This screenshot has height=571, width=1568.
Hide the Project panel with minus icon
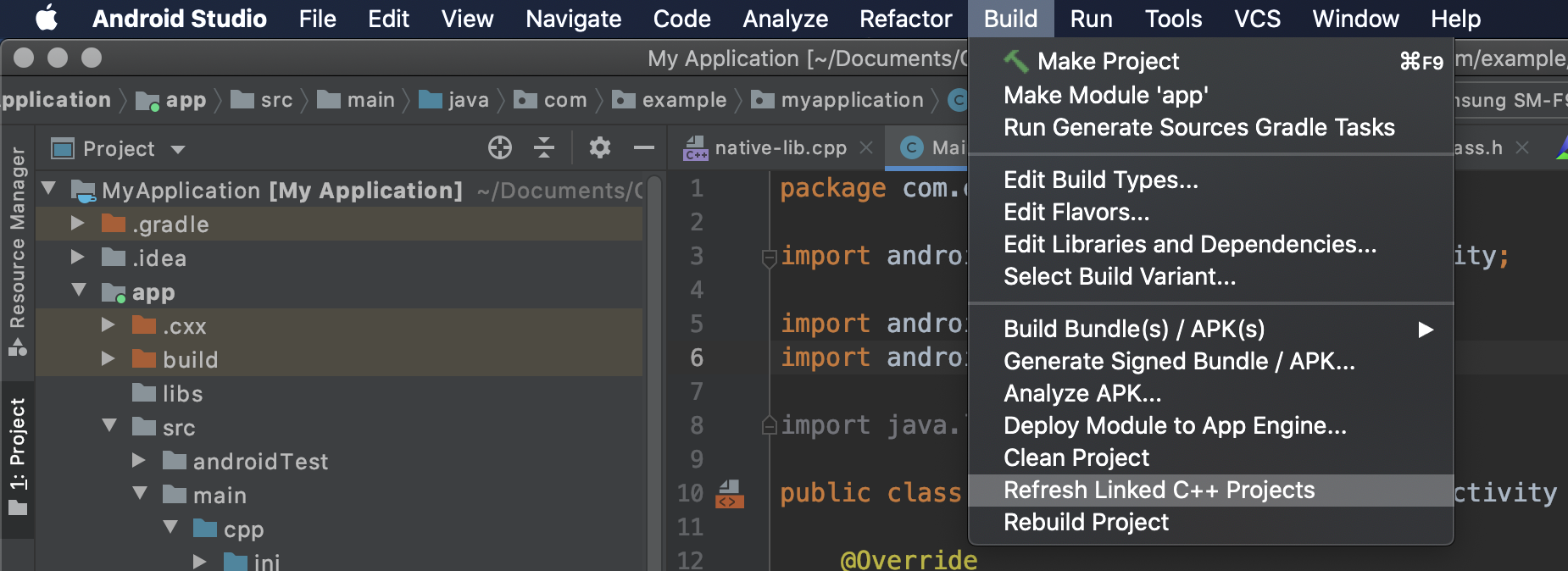click(644, 147)
